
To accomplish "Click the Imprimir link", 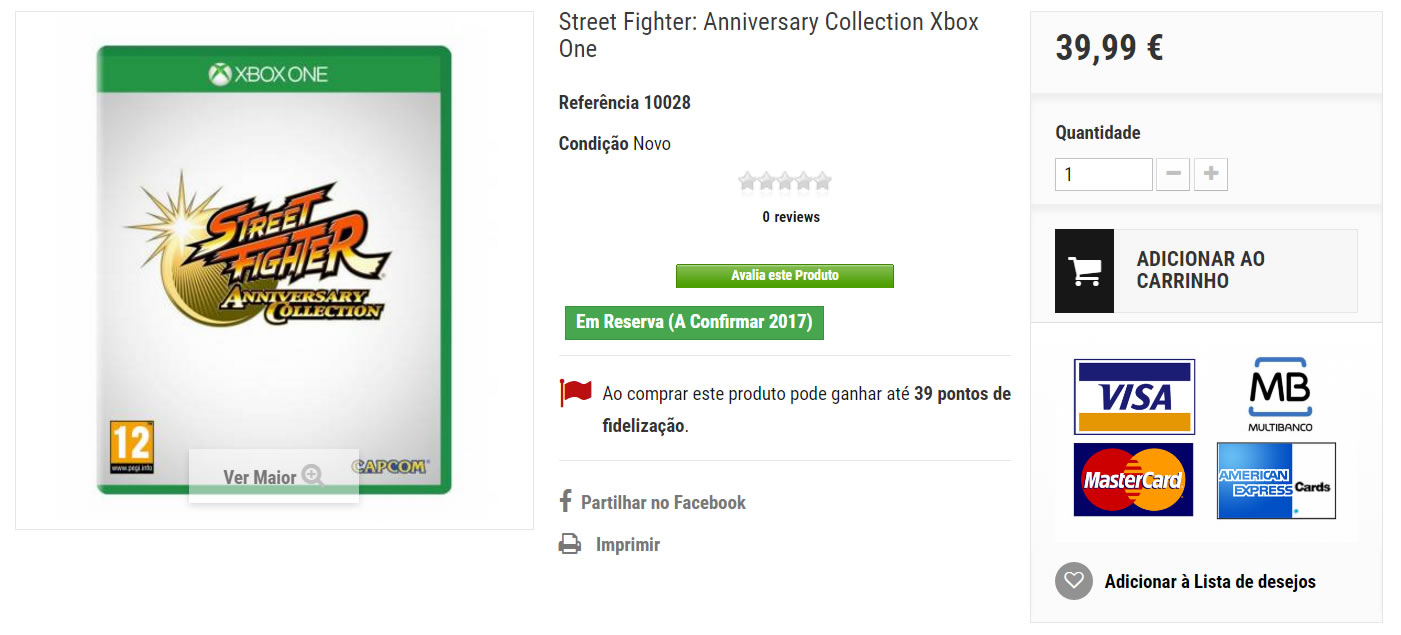I will 628,545.
